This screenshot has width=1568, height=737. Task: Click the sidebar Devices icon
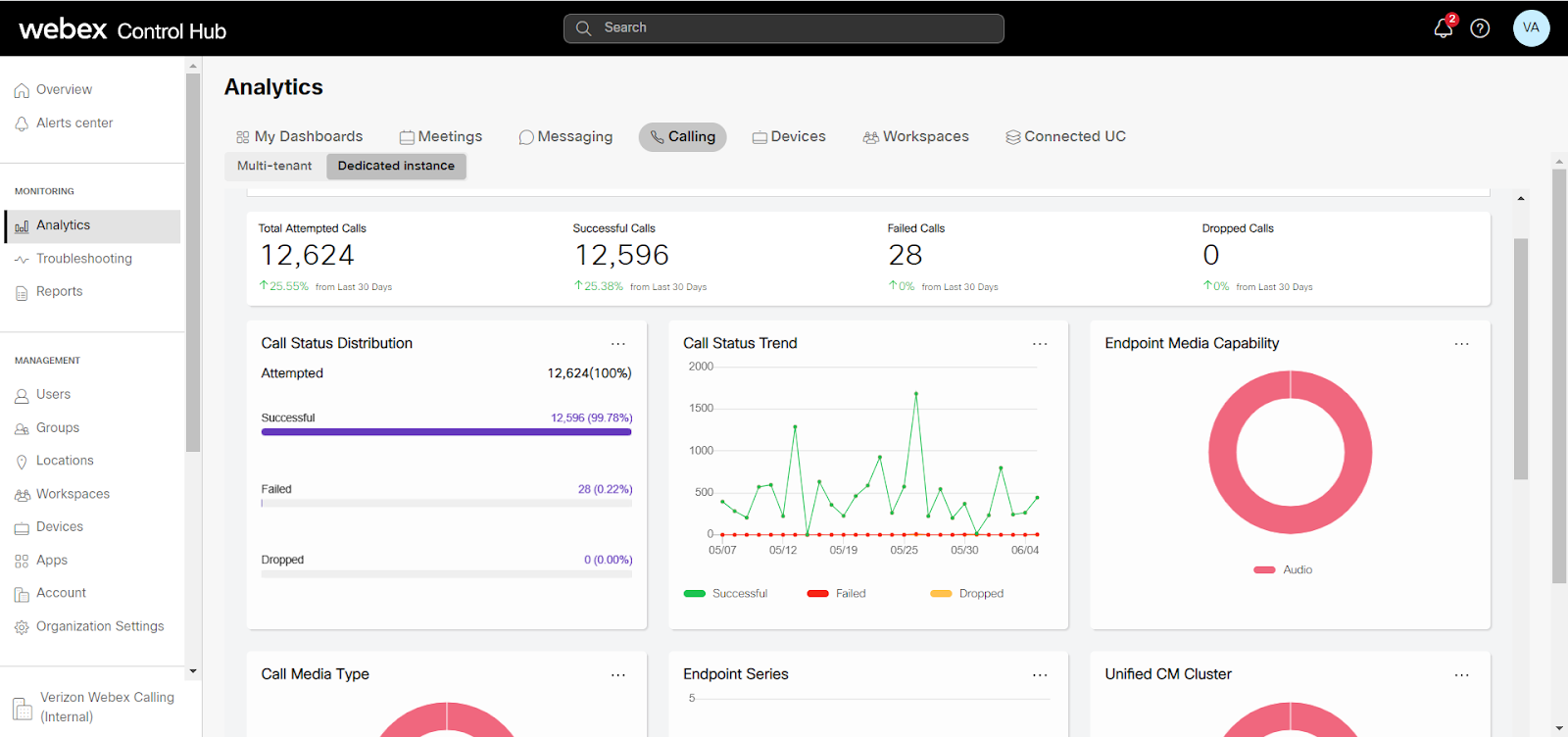[x=22, y=528]
